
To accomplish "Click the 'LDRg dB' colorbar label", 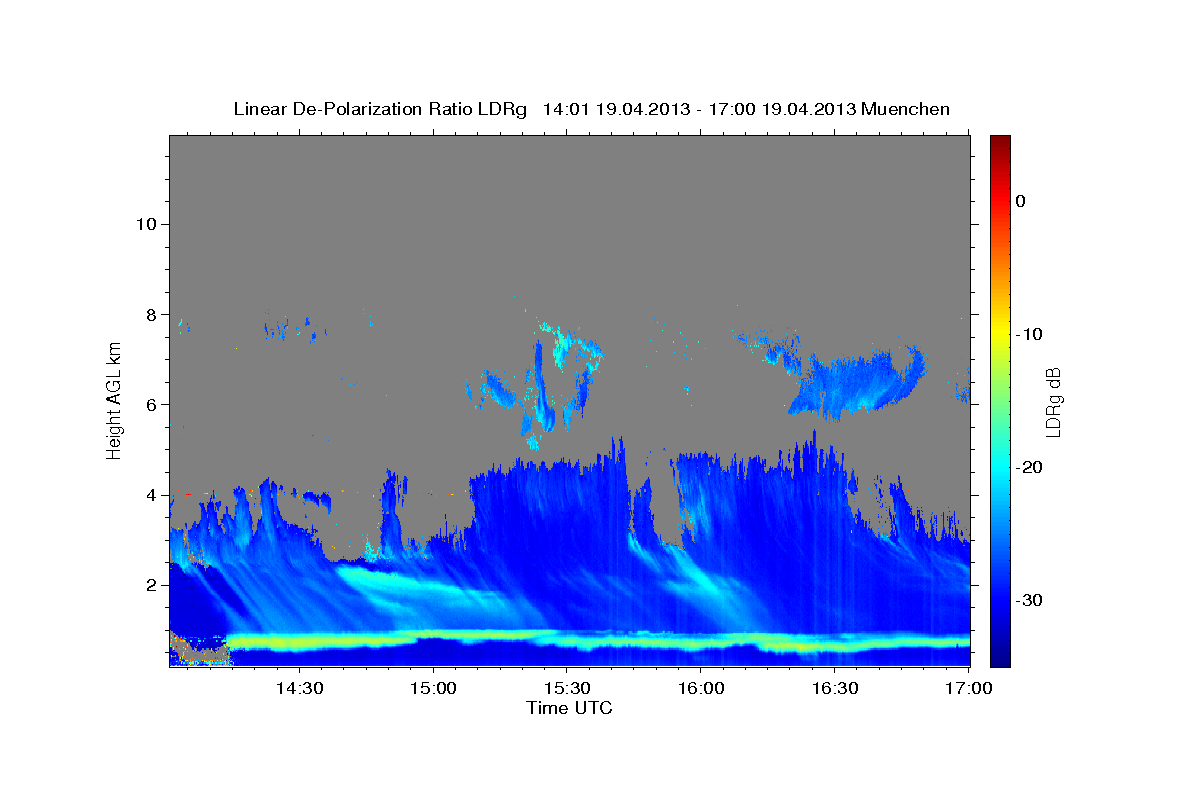I will click(1053, 401).
